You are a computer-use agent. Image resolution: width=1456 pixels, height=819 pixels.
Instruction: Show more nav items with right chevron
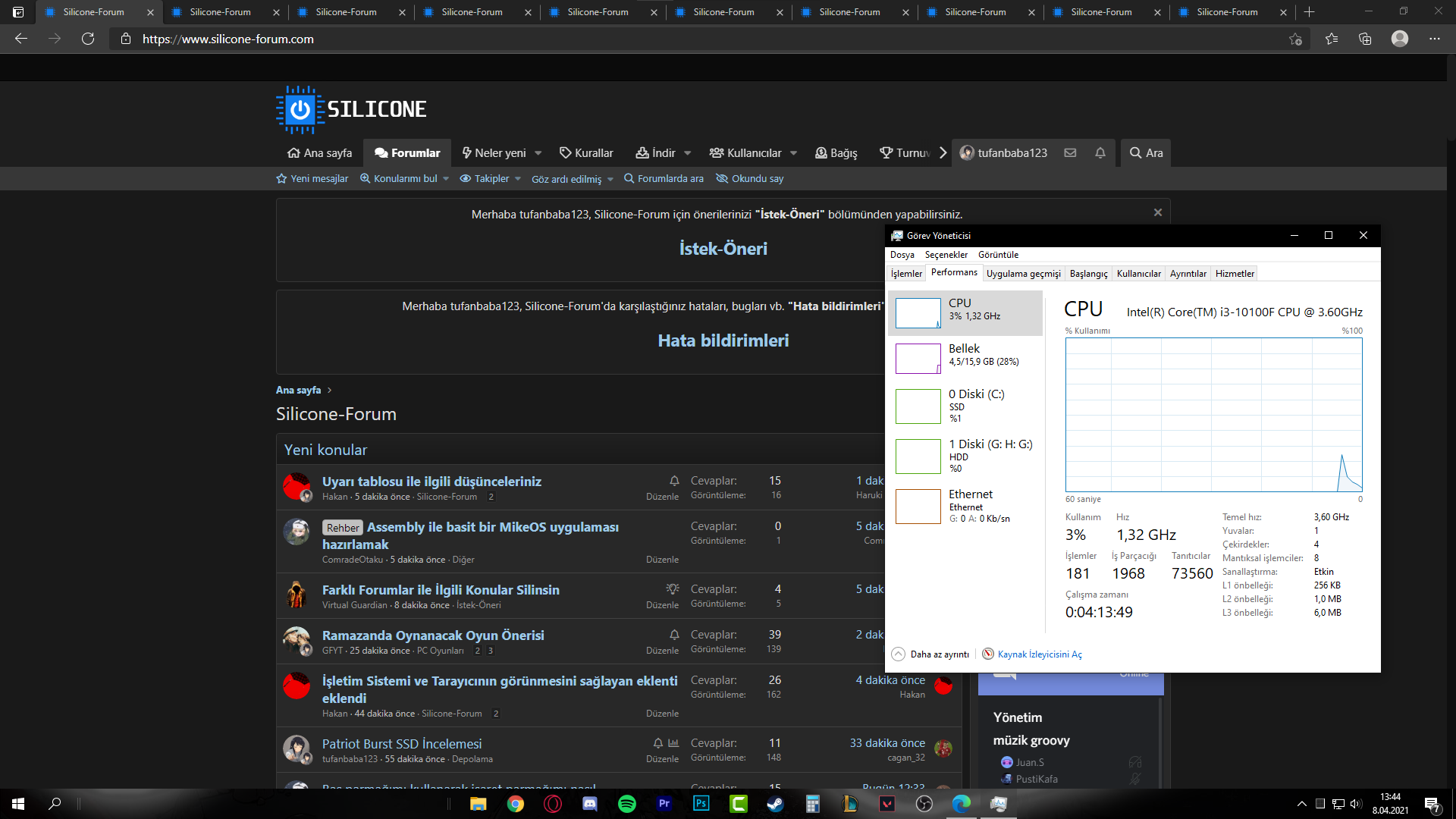(943, 152)
